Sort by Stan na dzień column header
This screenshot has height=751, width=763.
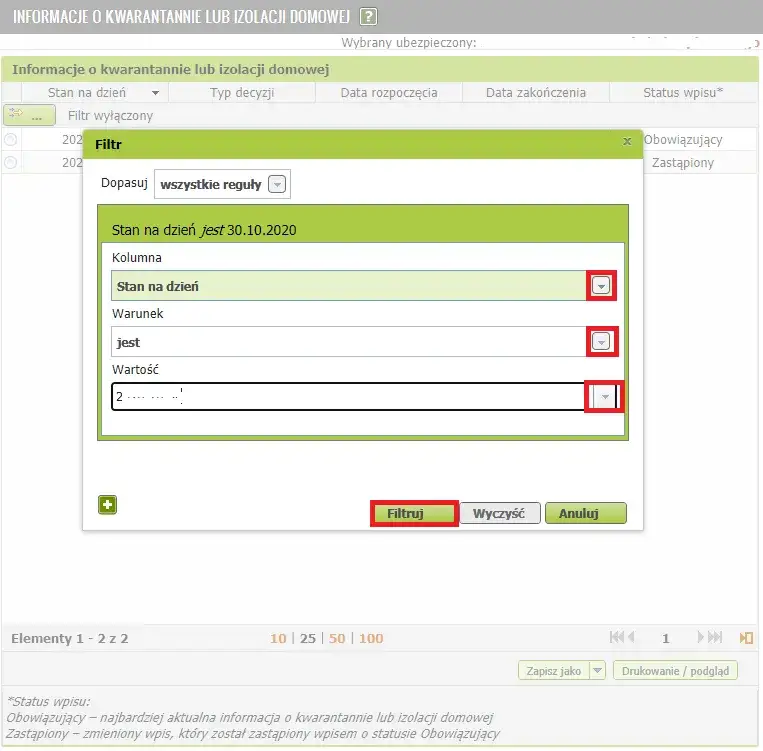point(94,92)
